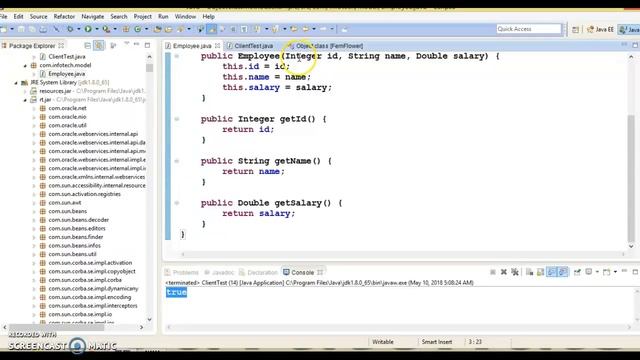Toggle Scroll Lock in the Console toolbar
The image size is (640, 360).
[x=540, y=272]
